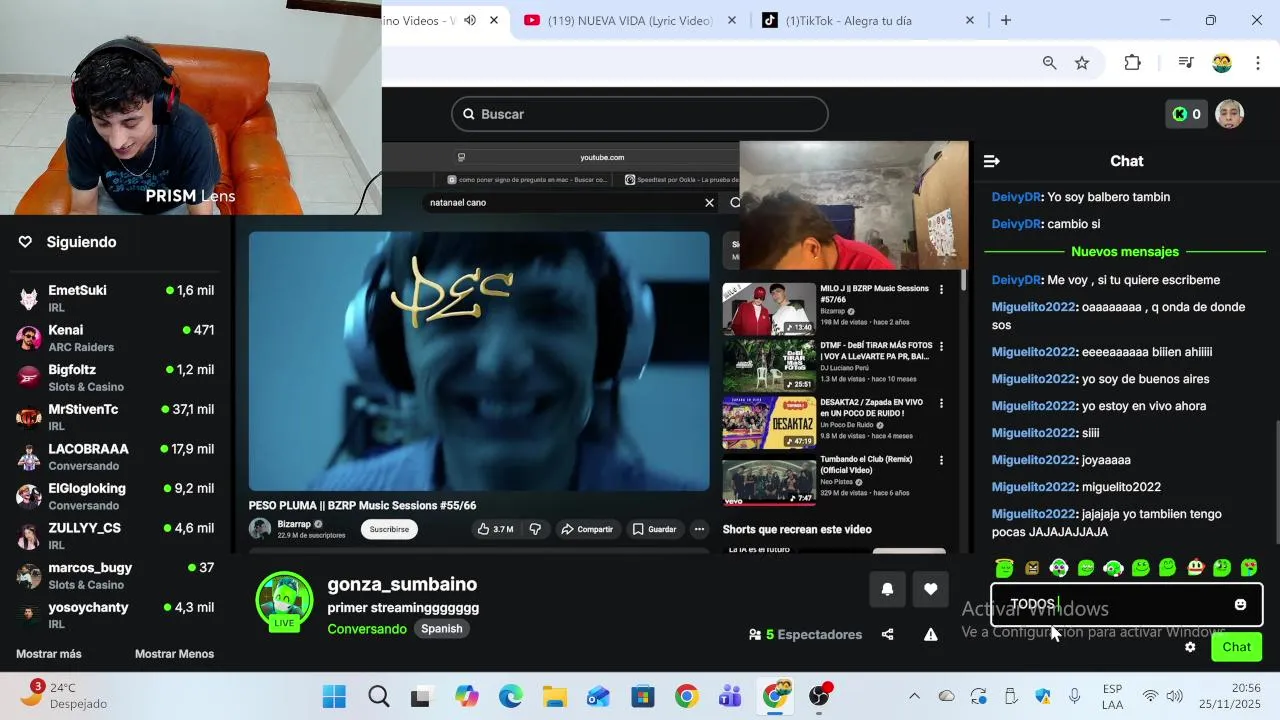
Task: Click the DTMF video thumbnail
Action: [769, 366]
